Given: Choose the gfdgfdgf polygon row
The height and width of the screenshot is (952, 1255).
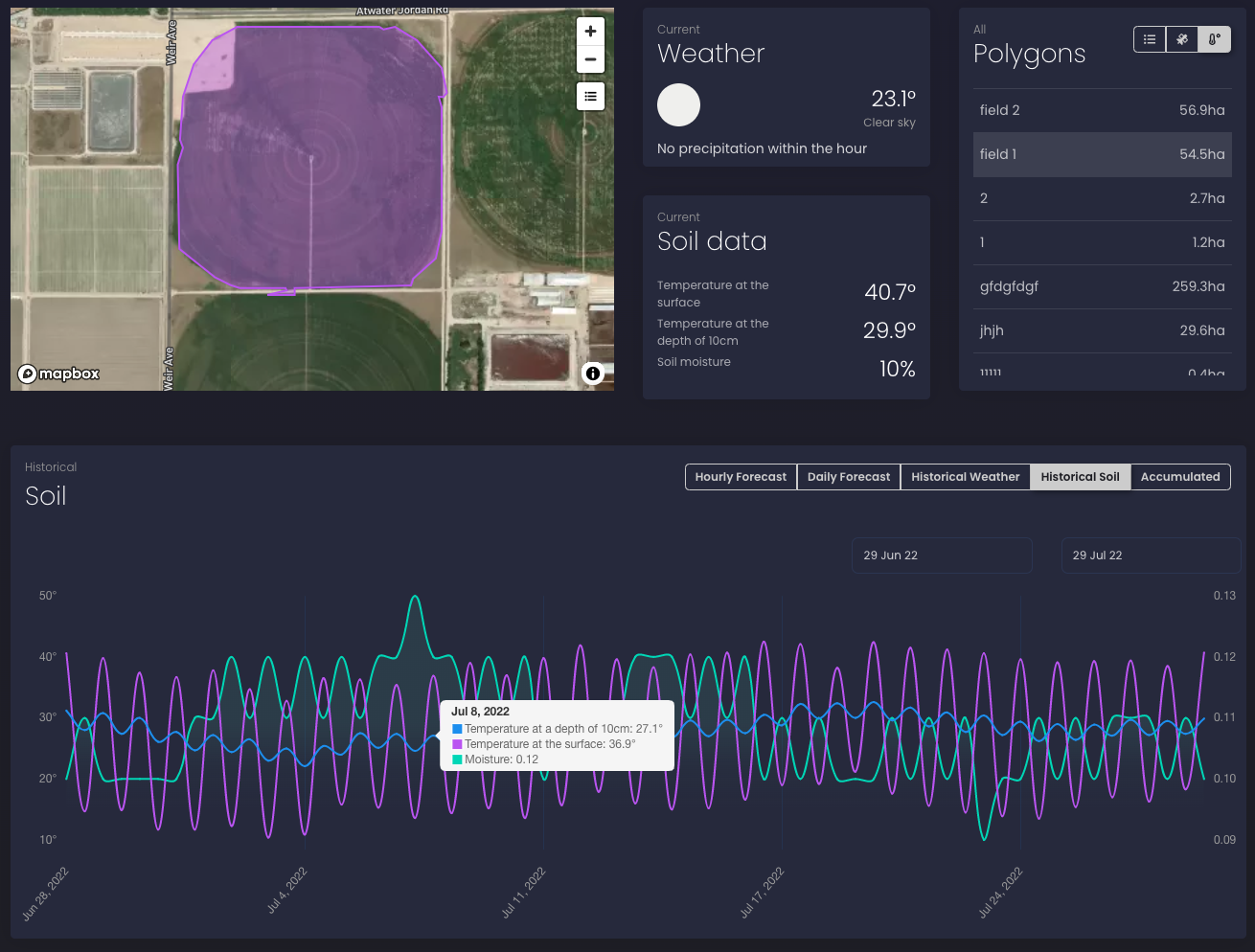Looking at the screenshot, I should pos(1102,286).
